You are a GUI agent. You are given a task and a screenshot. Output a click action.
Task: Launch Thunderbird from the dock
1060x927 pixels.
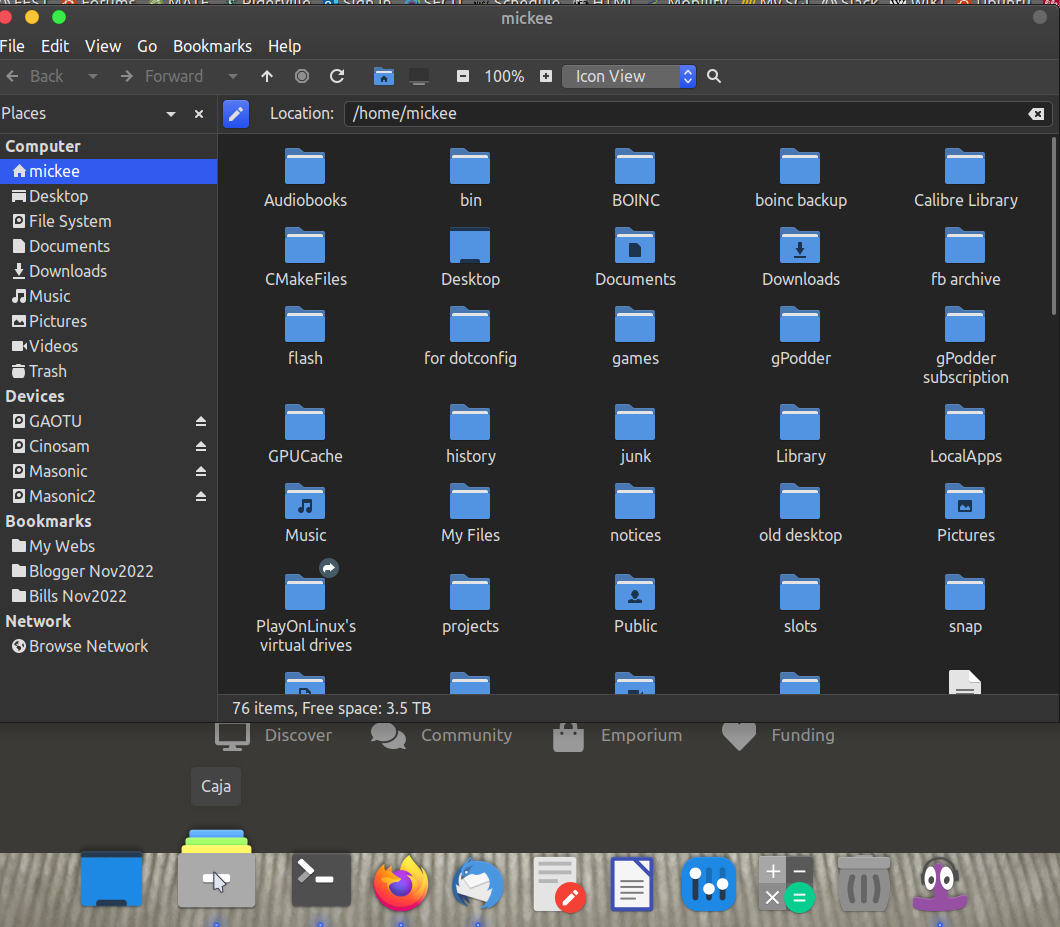pos(479,883)
